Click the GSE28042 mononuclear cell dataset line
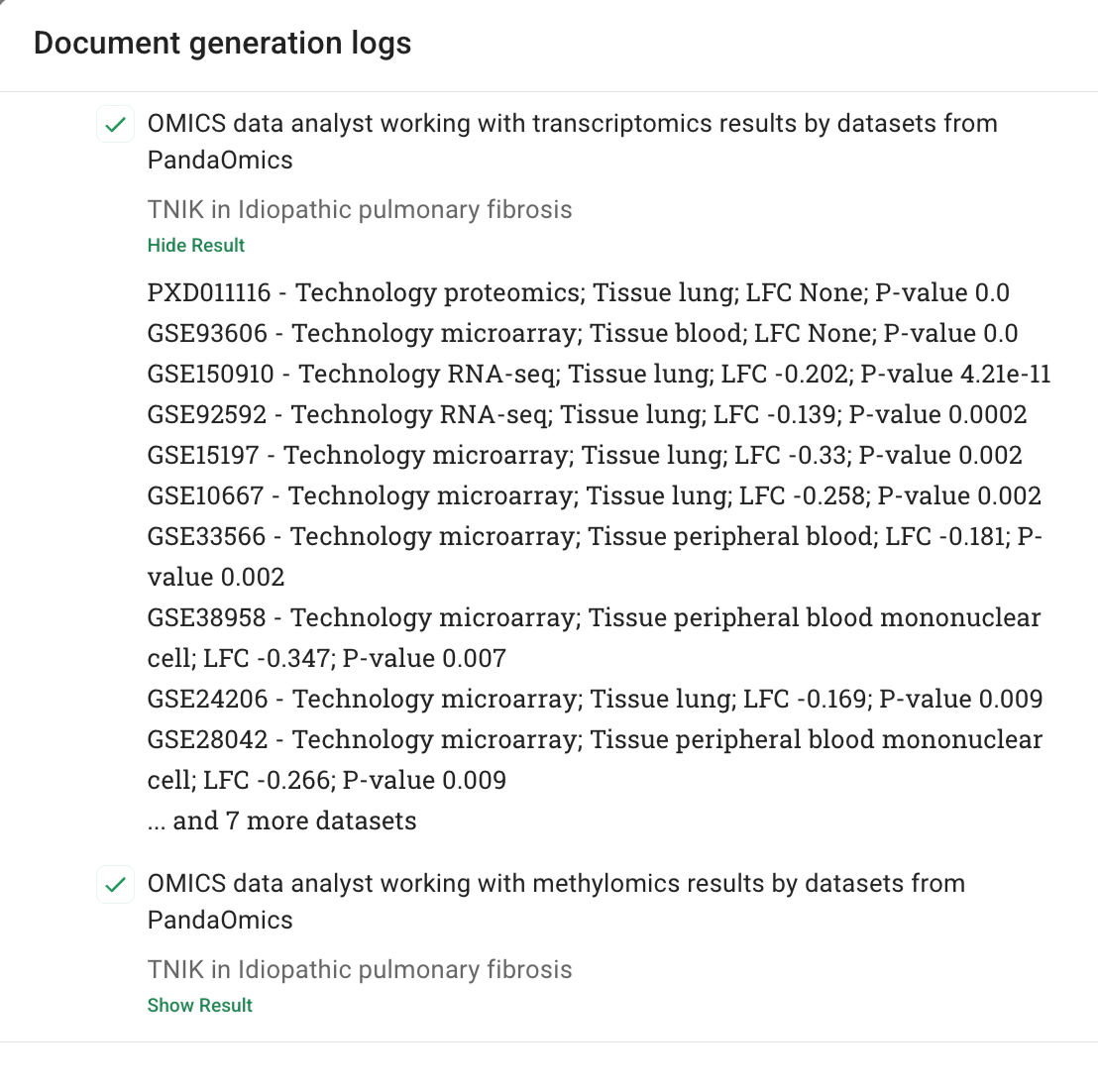This screenshot has height=1092, width=1098. (x=595, y=740)
